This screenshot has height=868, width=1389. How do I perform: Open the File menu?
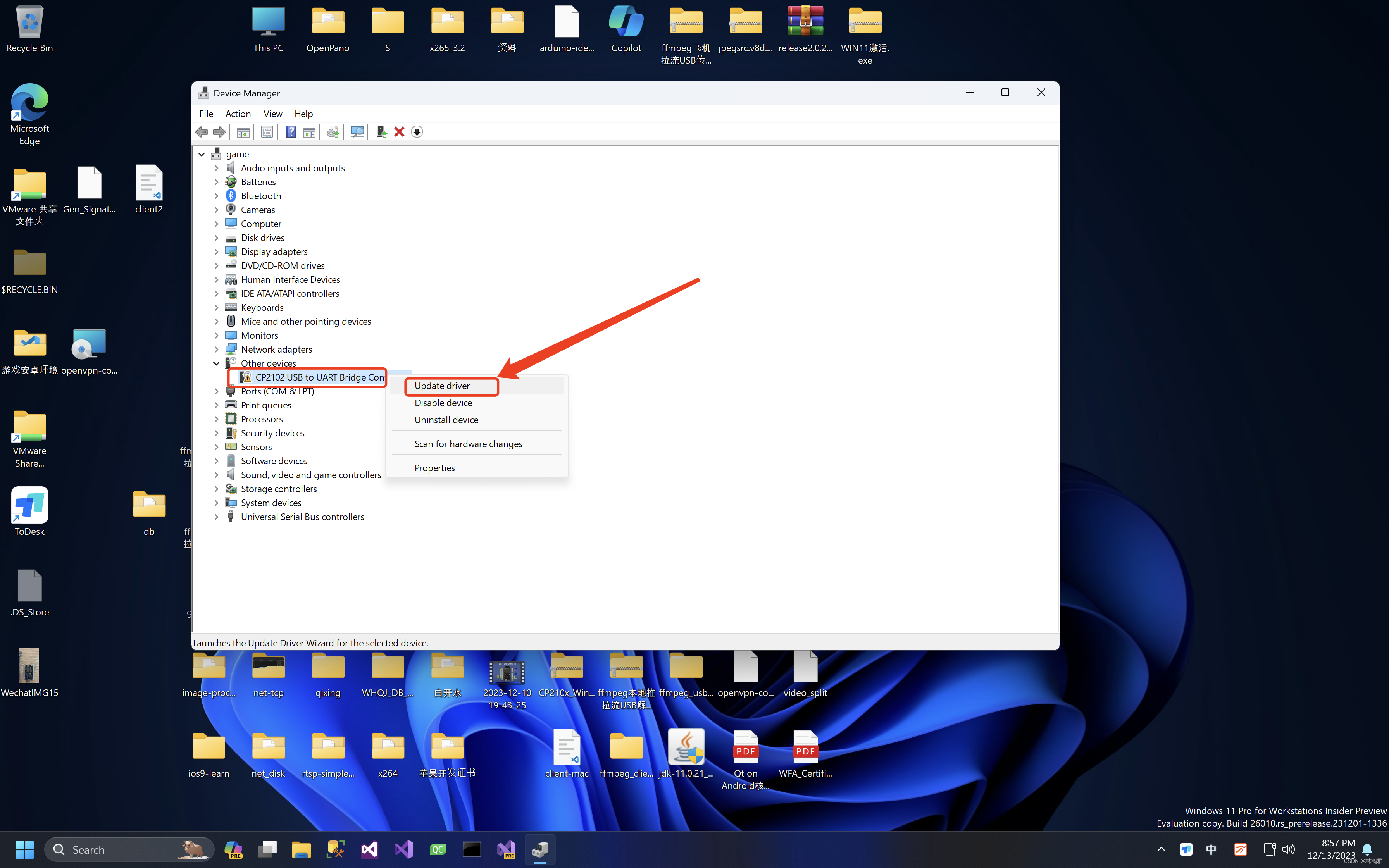[206, 114]
